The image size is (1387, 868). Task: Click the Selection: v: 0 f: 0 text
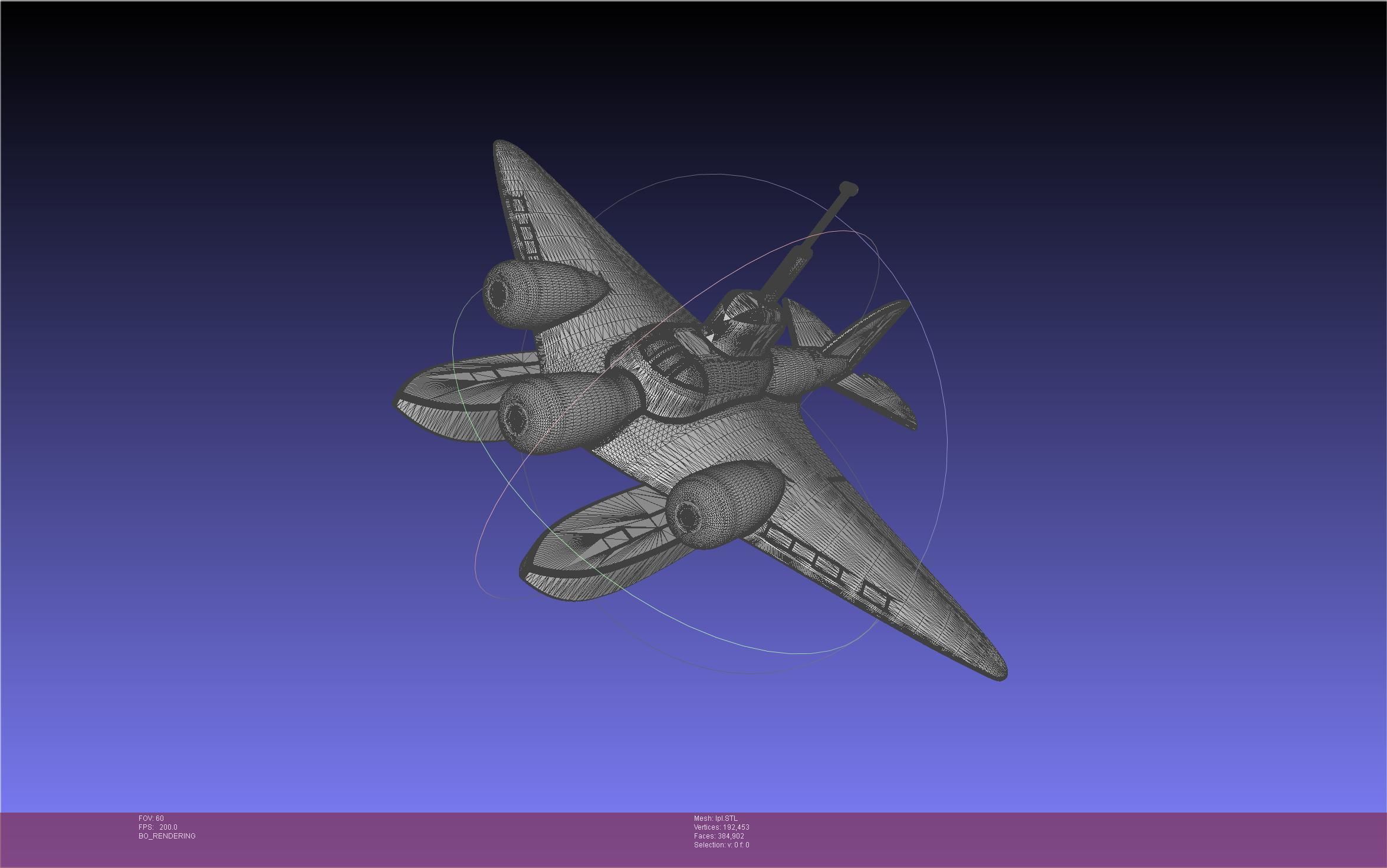click(x=721, y=844)
